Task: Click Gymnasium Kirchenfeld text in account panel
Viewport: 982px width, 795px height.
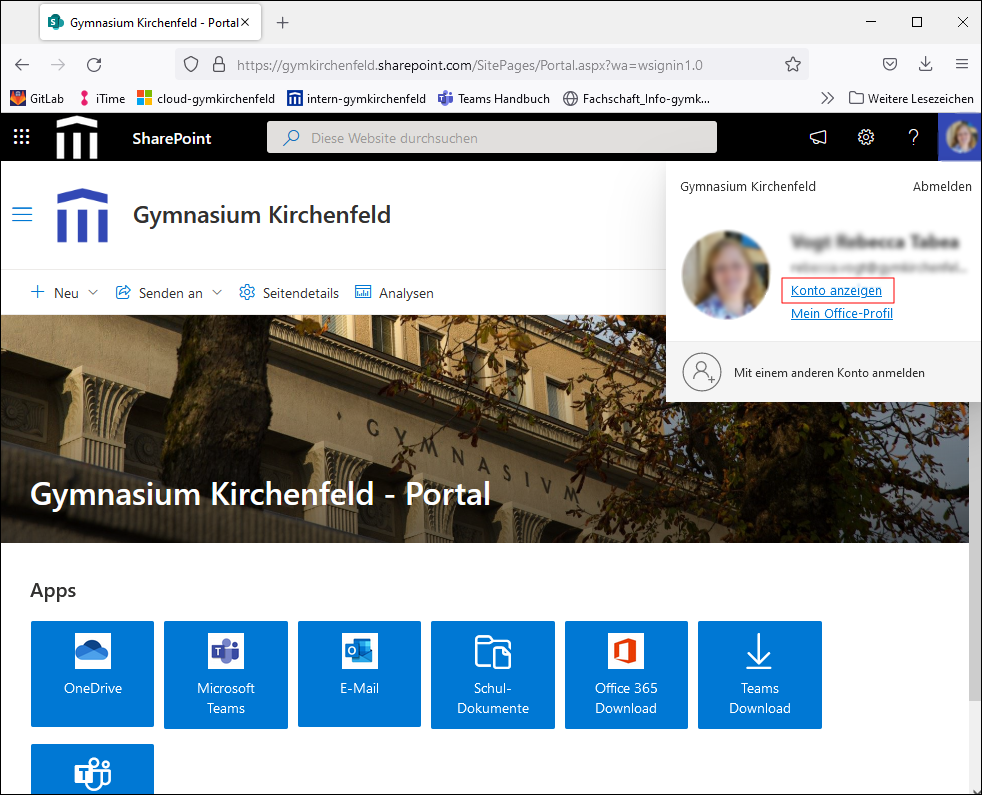Action: (x=748, y=186)
